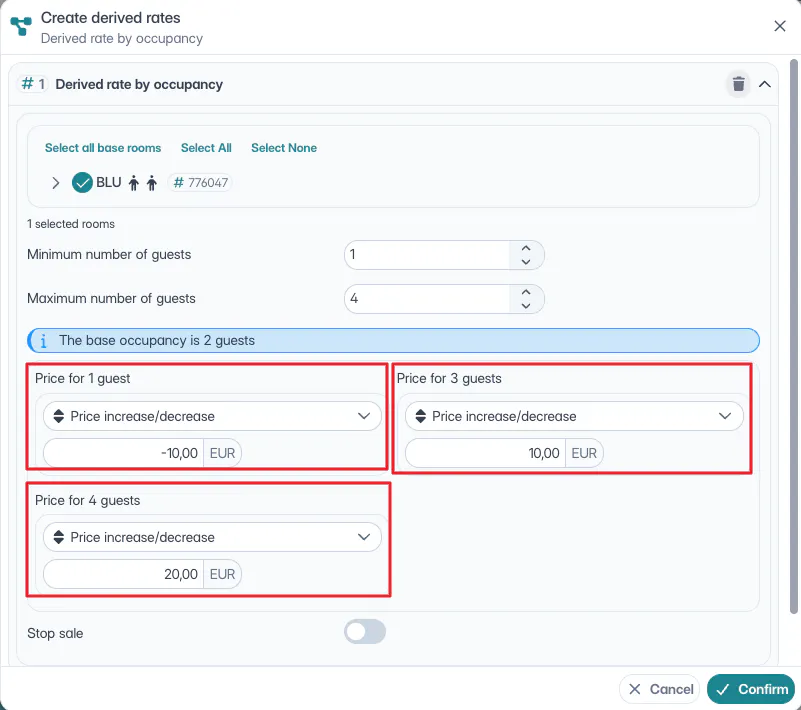Decrease maximum number of guests with down arrow

tap(526, 305)
